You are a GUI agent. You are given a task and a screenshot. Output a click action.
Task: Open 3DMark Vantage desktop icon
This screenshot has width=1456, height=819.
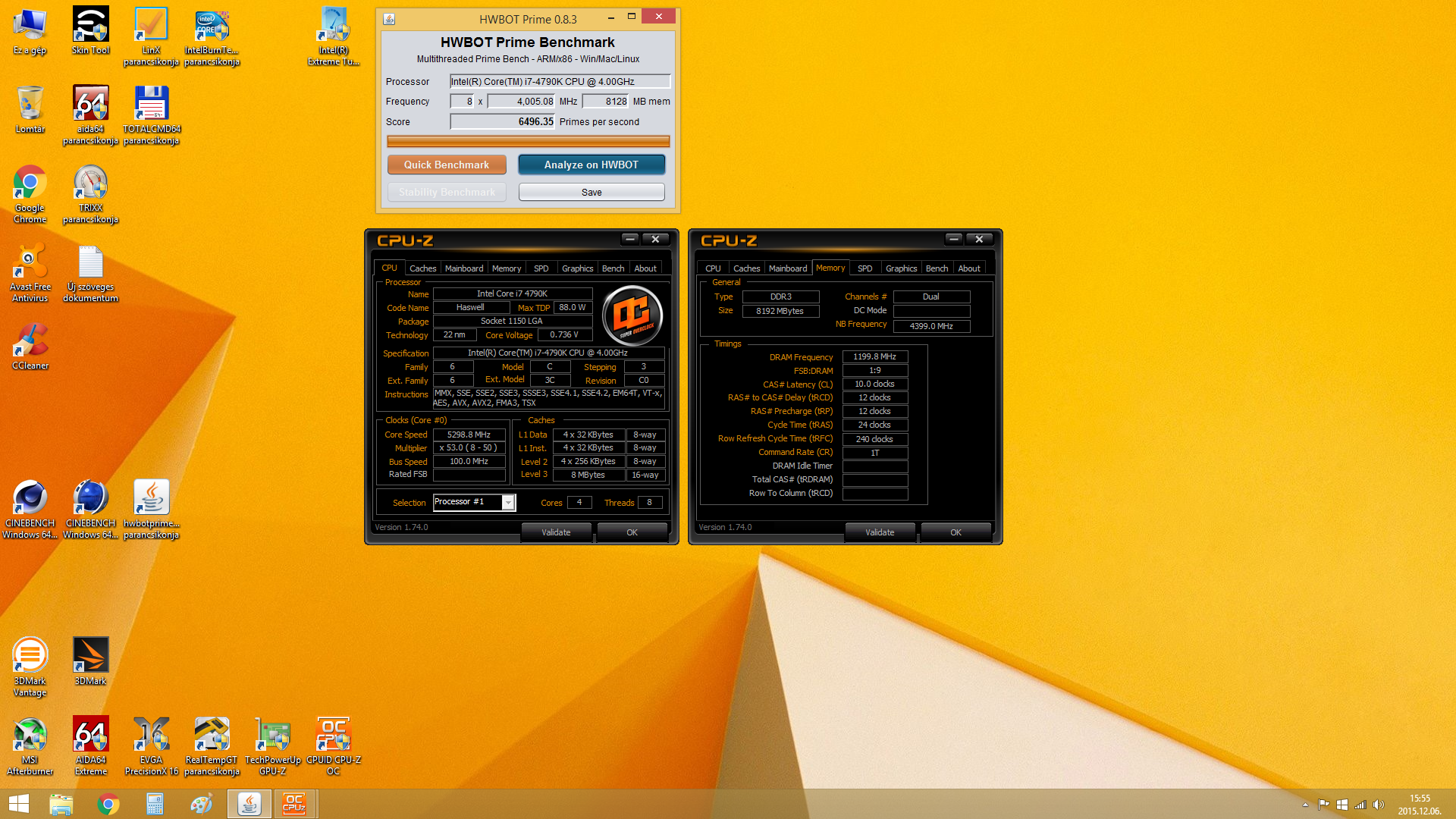point(30,667)
